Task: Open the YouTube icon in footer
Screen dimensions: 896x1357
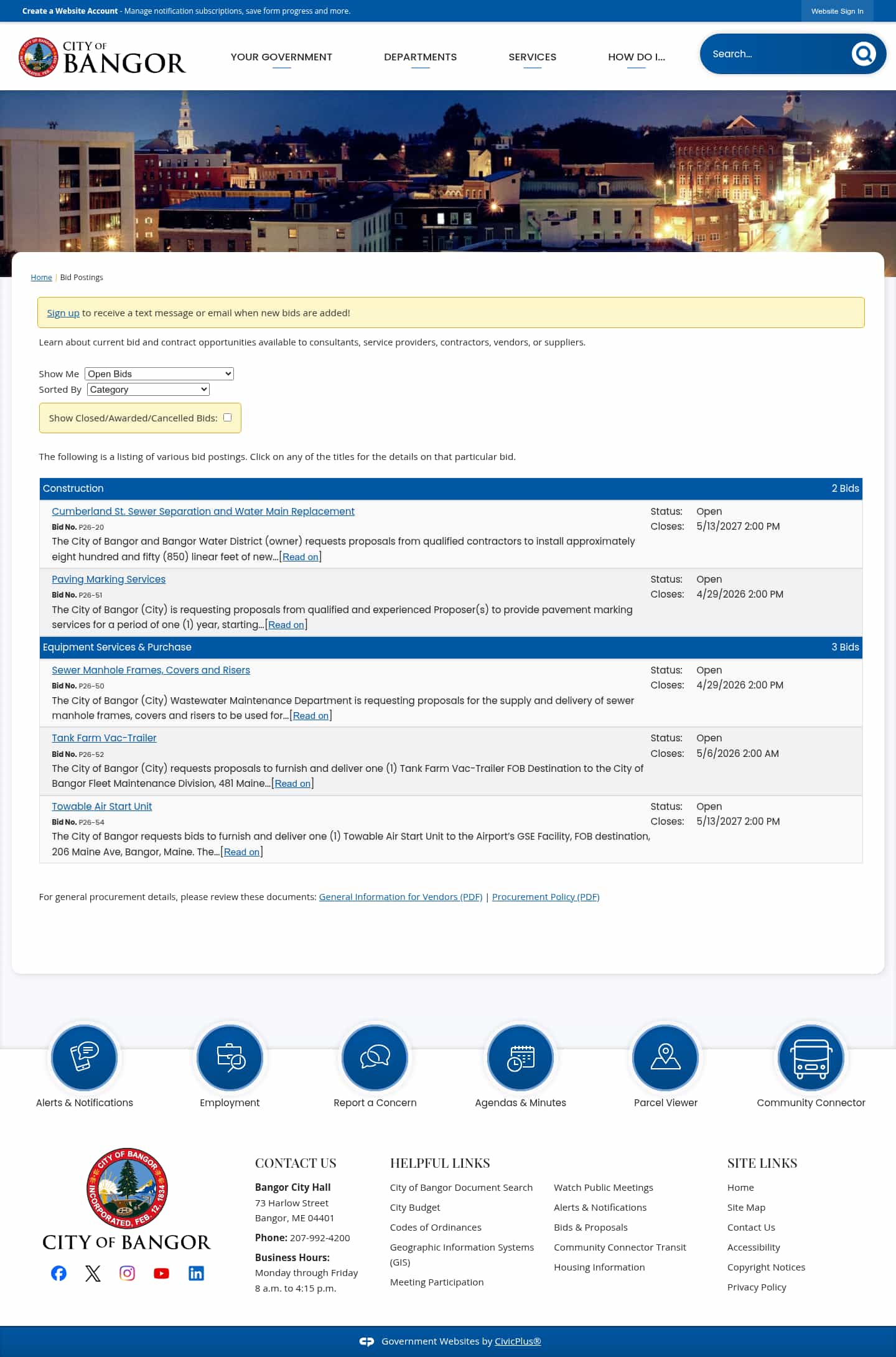Action: (x=161, y=1273)
